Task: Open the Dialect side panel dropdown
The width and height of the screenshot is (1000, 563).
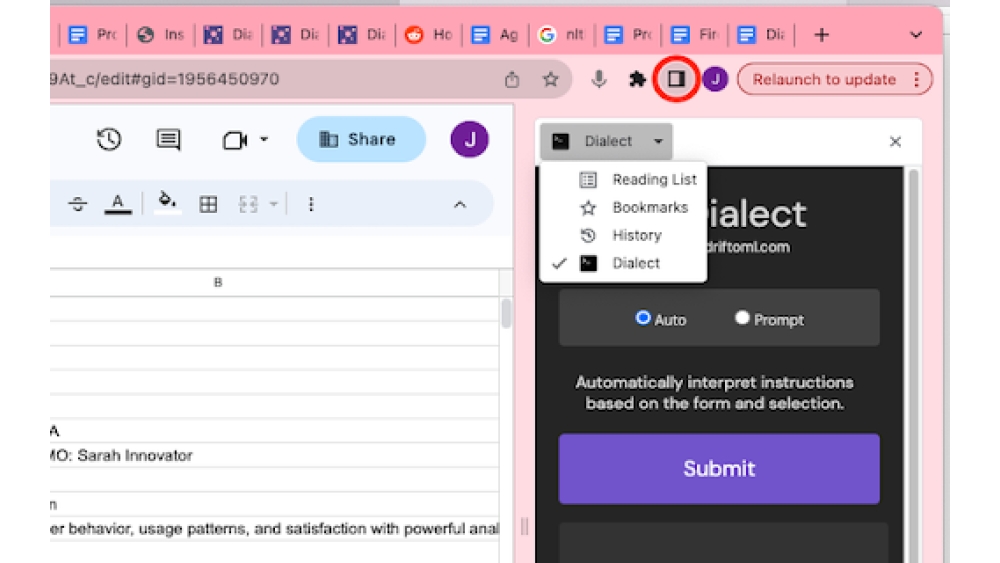Action: click(607, 141)
